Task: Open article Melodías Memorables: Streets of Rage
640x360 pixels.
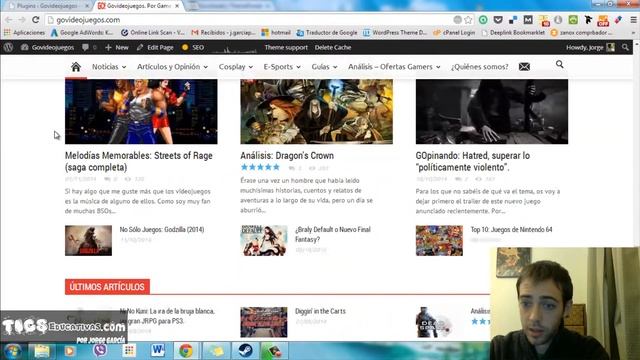Action: [139, 161]
